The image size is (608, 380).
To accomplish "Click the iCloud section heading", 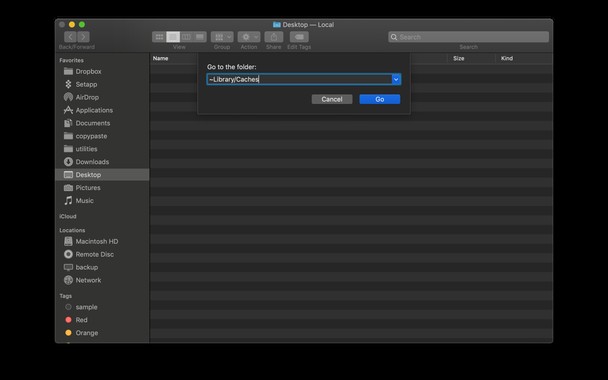I will 68,216.
